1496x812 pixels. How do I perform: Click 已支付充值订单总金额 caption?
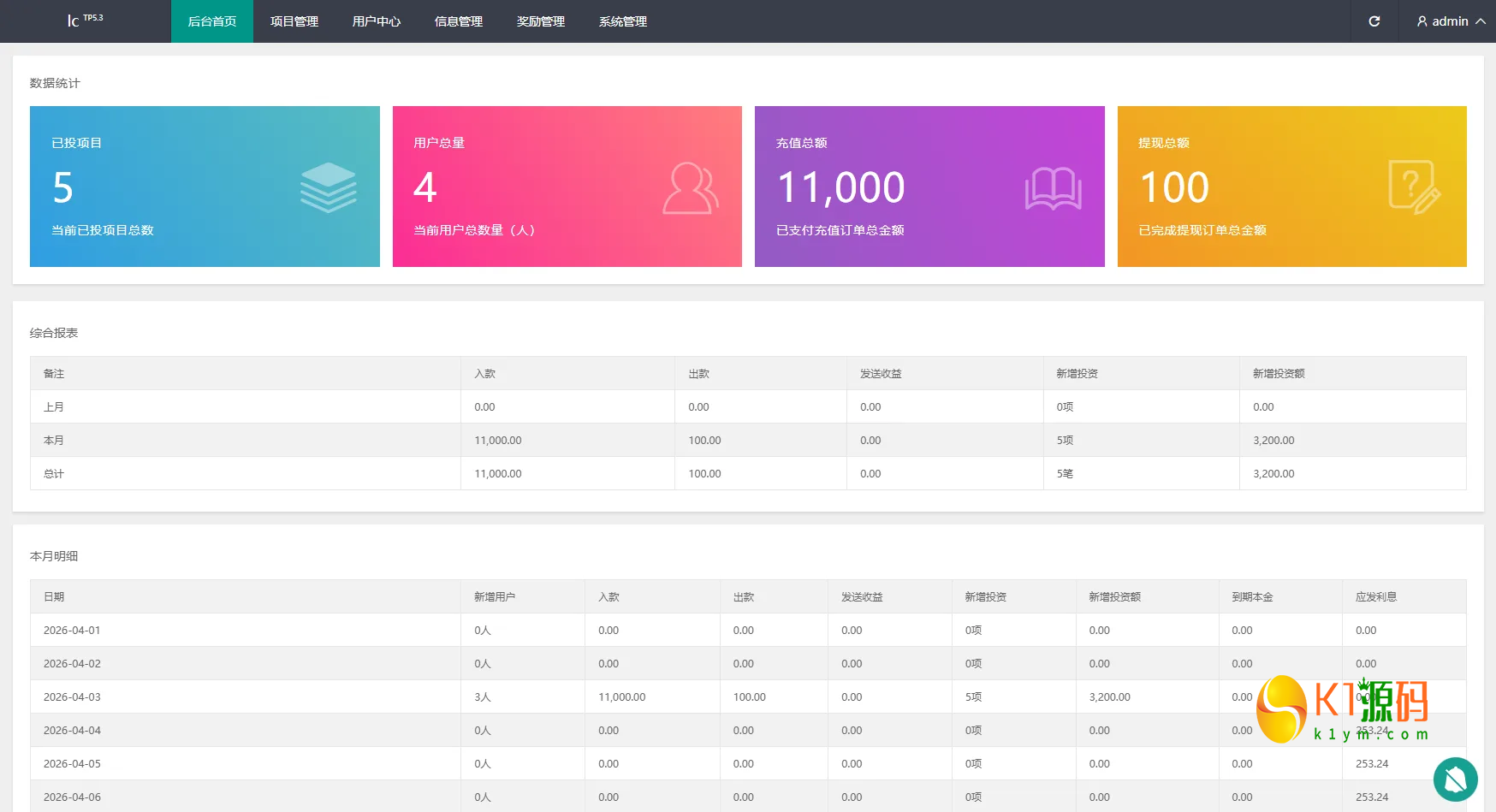coord(840,230)
